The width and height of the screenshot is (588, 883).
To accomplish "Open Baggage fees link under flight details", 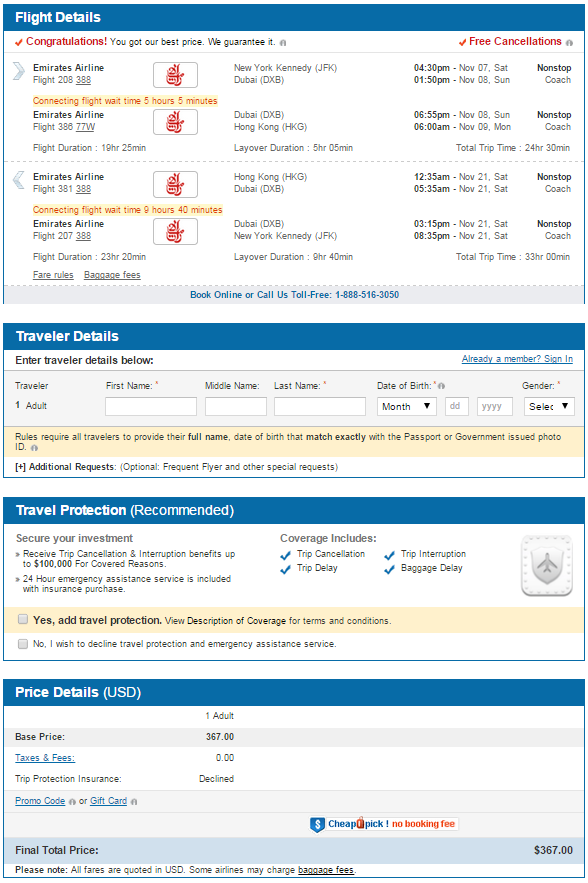I will pos(112,275).
